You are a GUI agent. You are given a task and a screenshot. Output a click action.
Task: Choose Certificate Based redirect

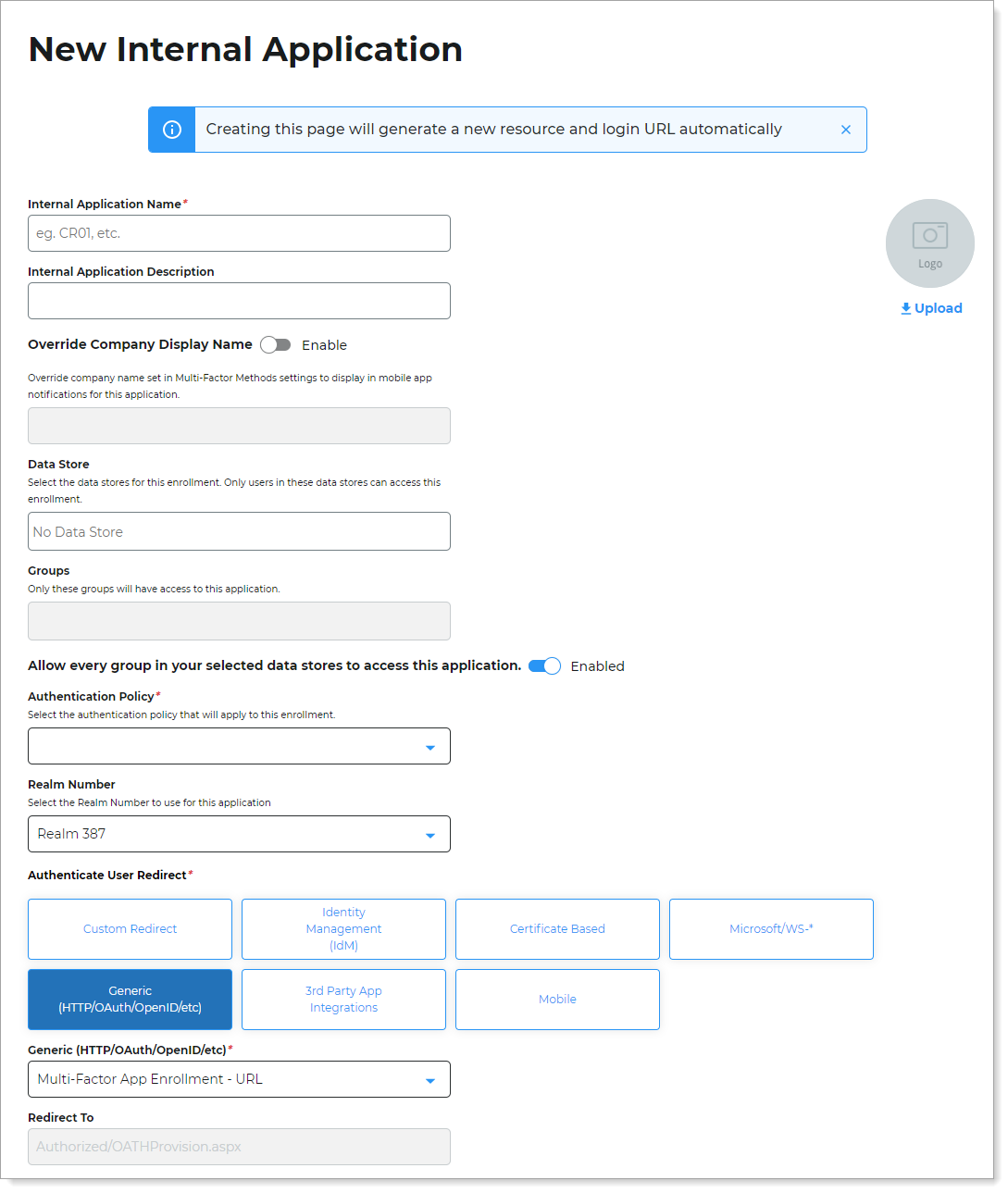click(x=556, y=928)
